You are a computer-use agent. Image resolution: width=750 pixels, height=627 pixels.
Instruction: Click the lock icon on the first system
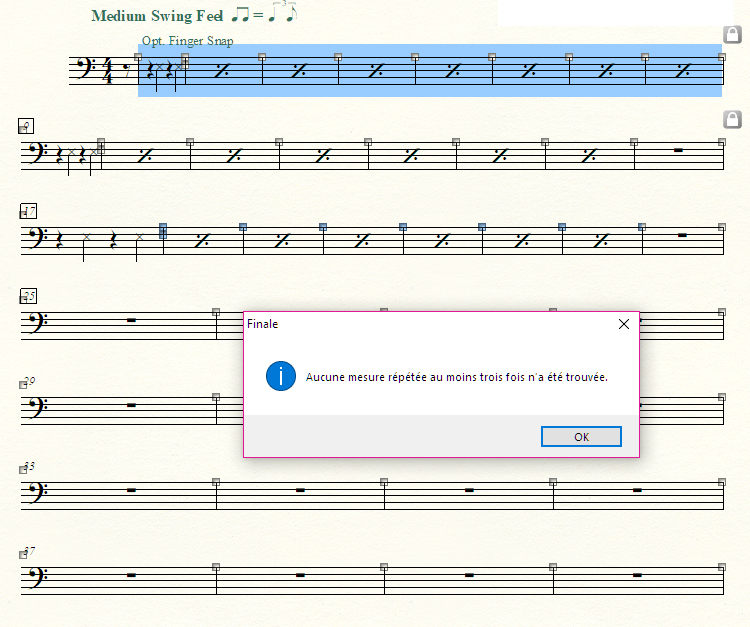[x=731, y=36]
